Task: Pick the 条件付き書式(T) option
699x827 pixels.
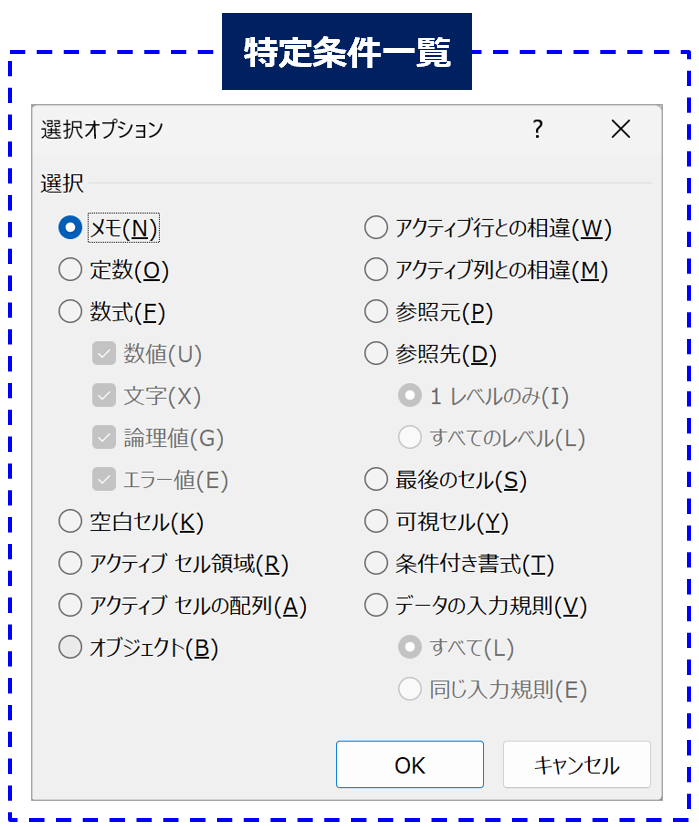Action: [x=376, y=563]
